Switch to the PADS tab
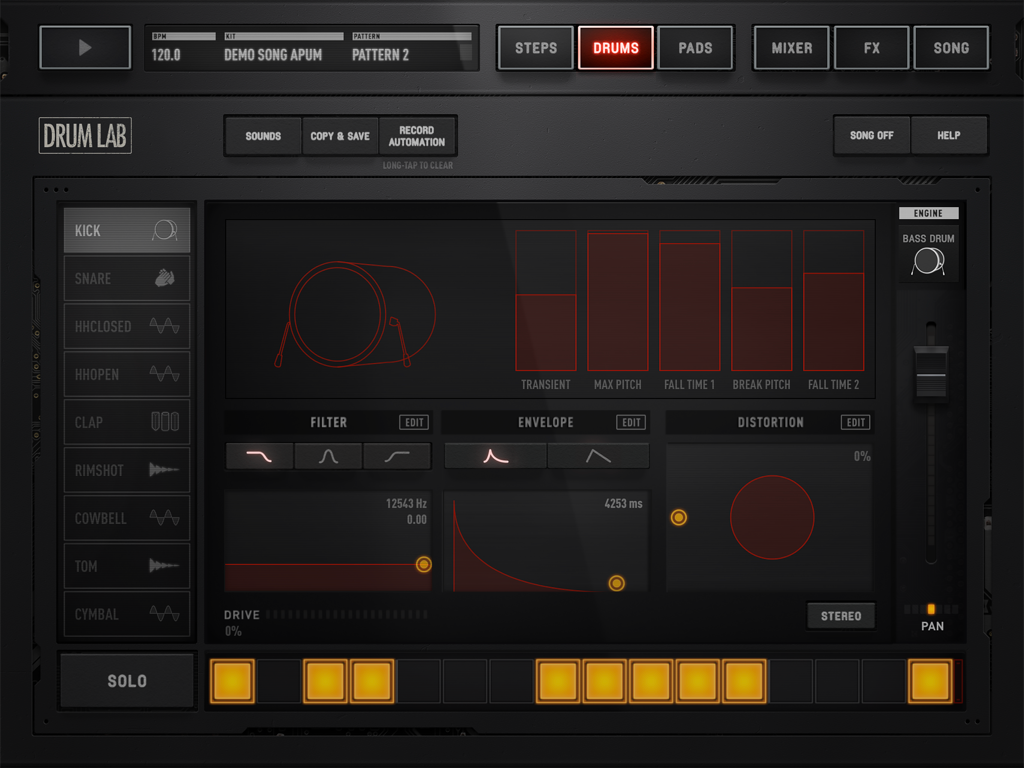 click(696, 47)
